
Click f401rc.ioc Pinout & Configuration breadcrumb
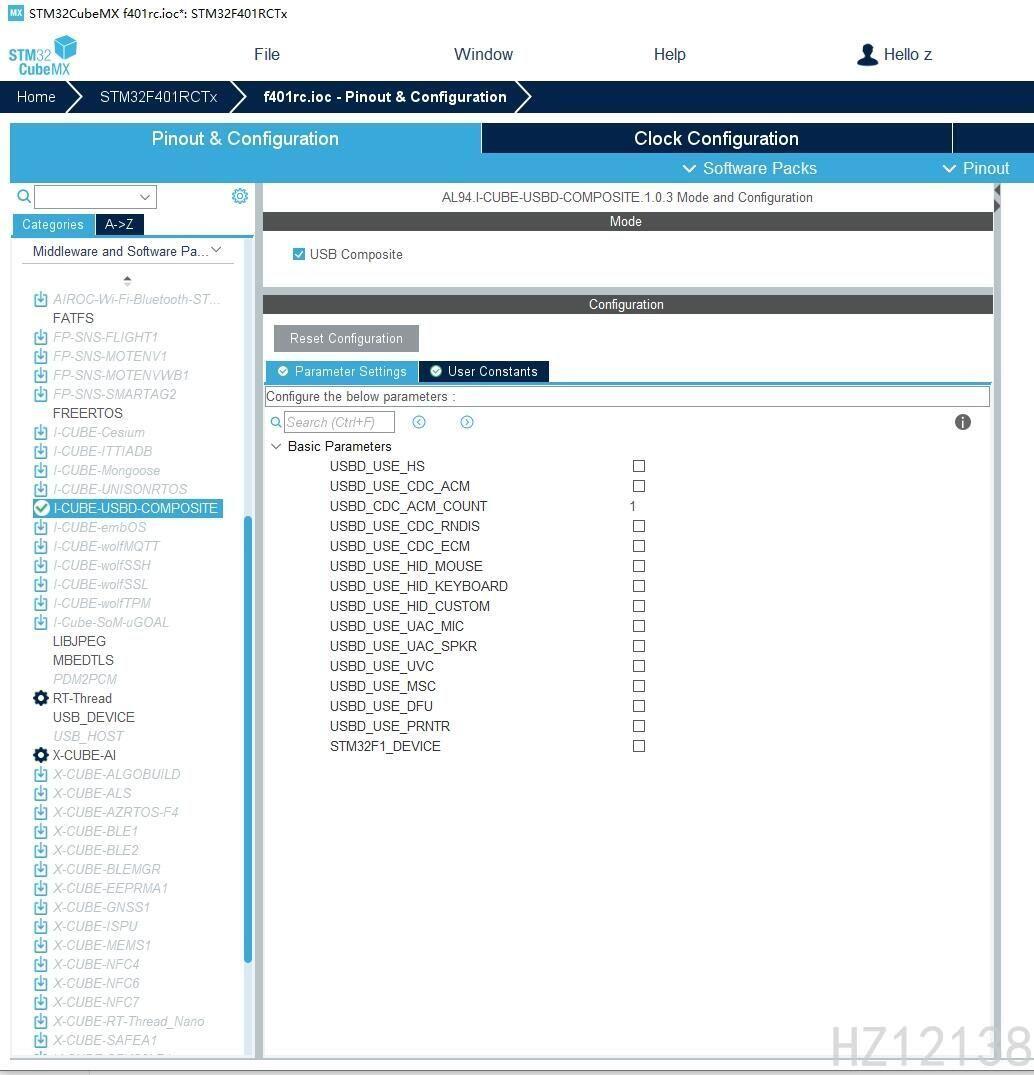tap(385, 97)
